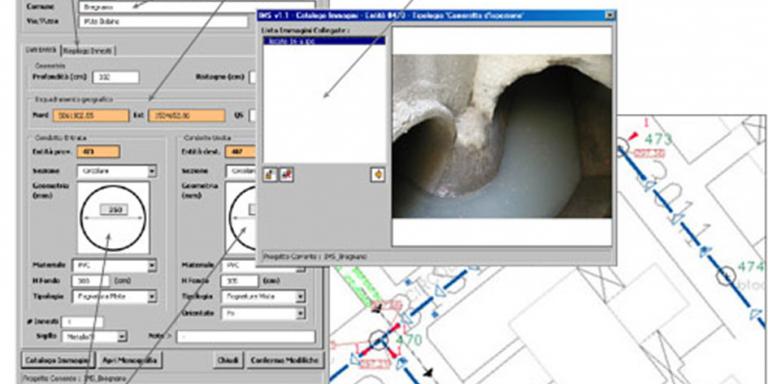Click the add image icon below list
Viewport: 768px width, 384px height.
[270, 174]
